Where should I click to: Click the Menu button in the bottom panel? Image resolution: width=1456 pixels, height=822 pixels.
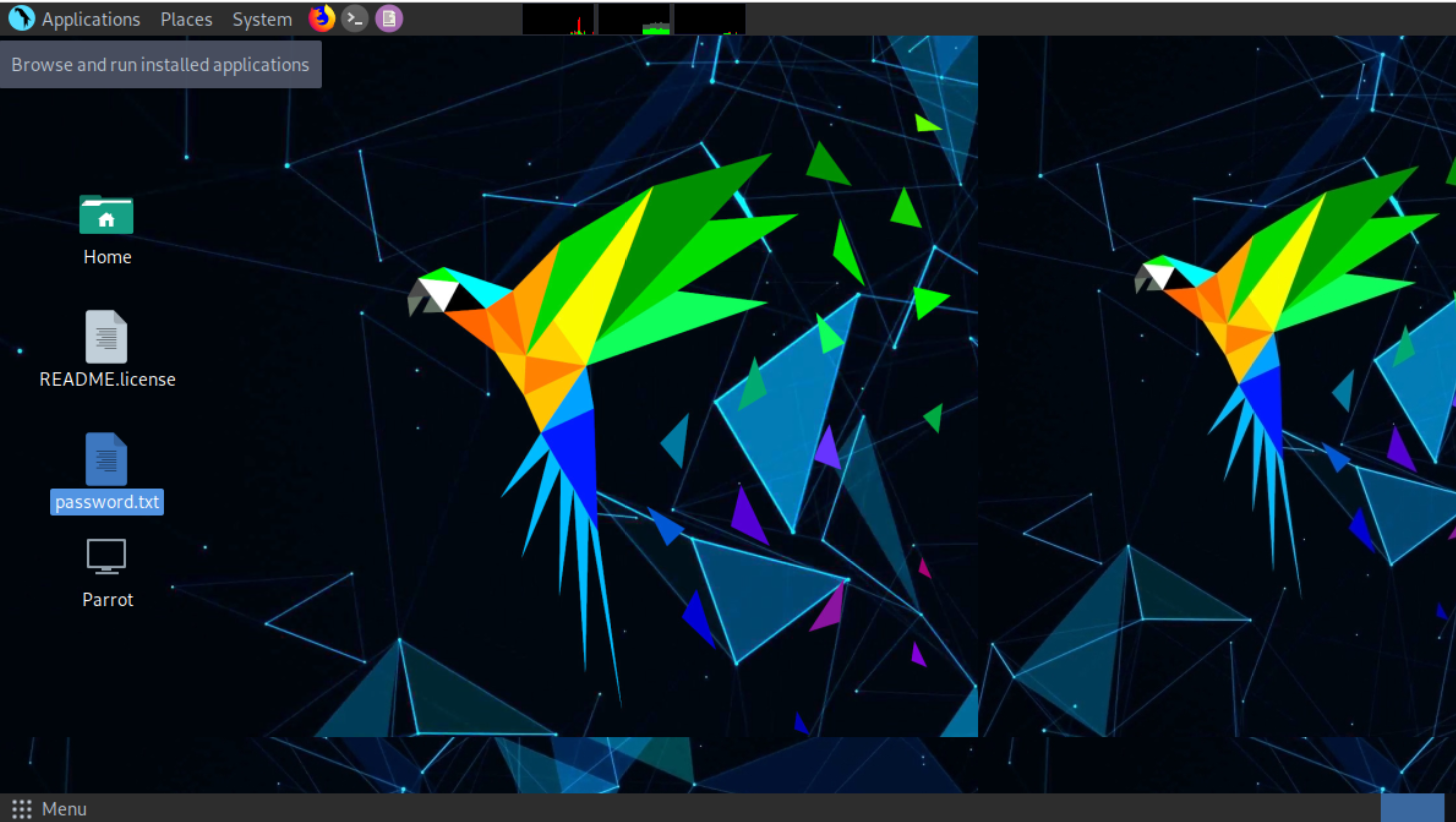(64, 809)
